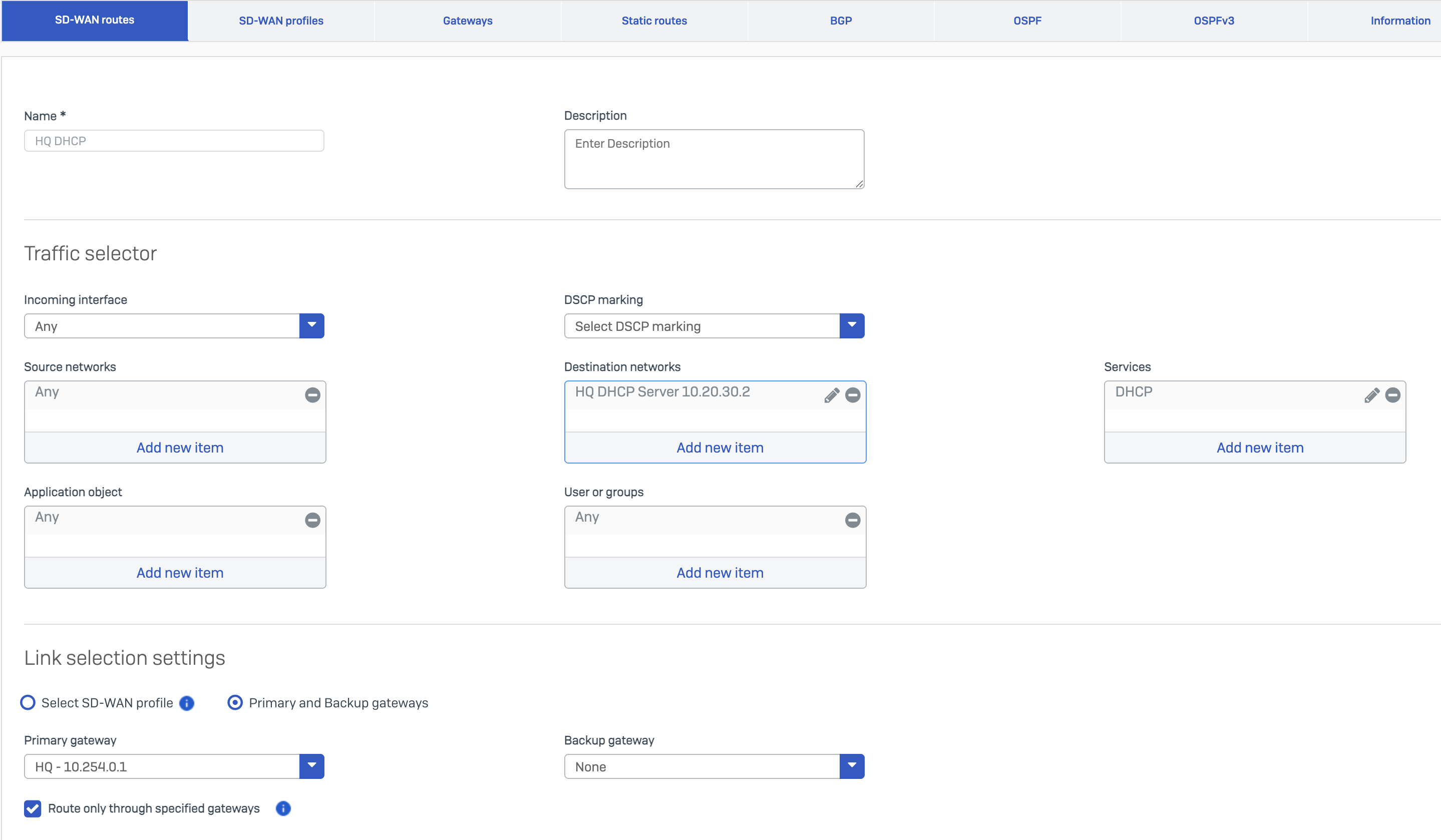Add new item to Services
Image resolution: width=1441 pixels, height=840 pixels.
[x=1260, y=448]
